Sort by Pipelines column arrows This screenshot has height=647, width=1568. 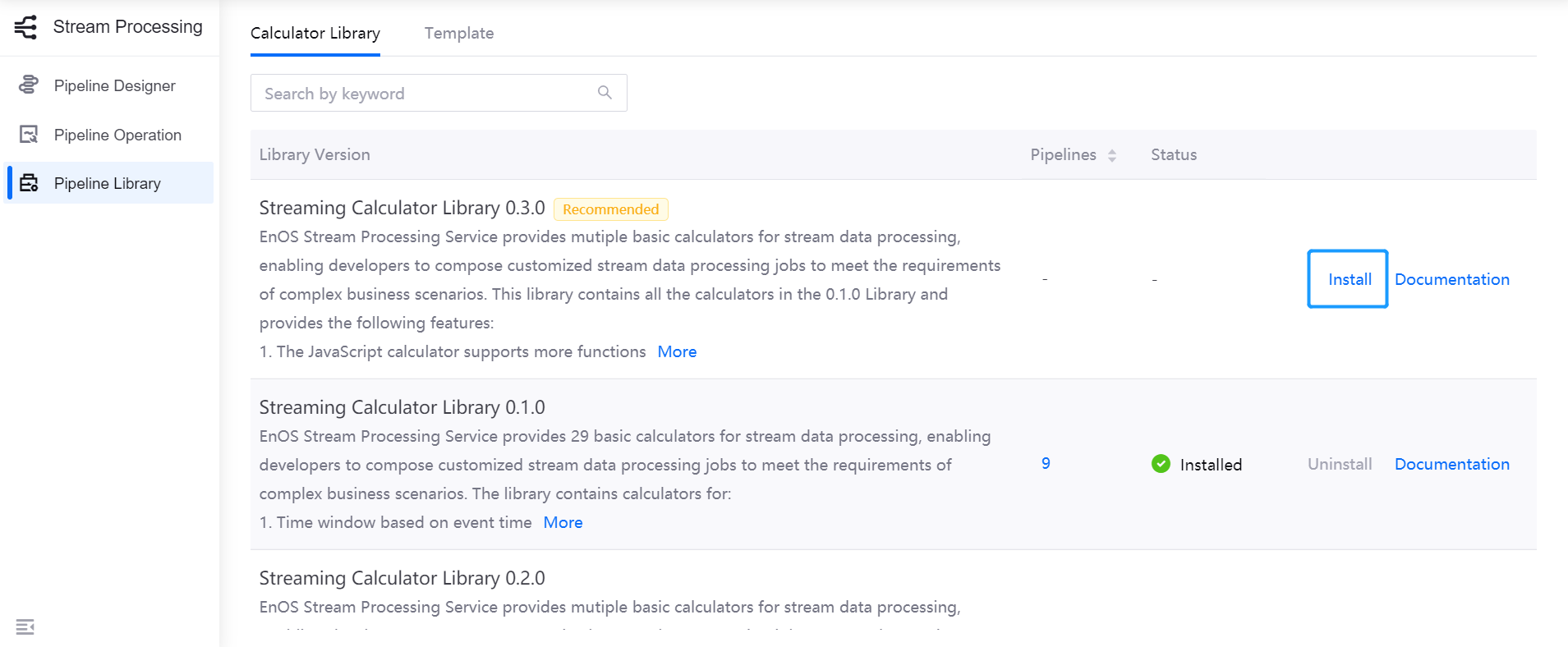point(1112,155)
